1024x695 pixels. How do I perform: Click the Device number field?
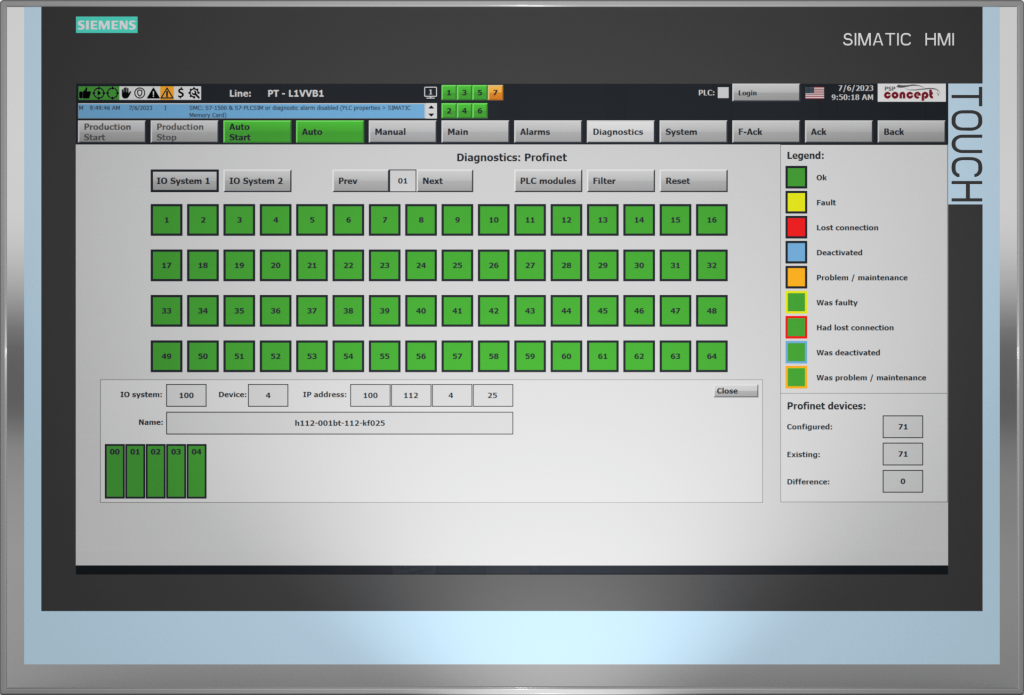(x=268, y=395)
